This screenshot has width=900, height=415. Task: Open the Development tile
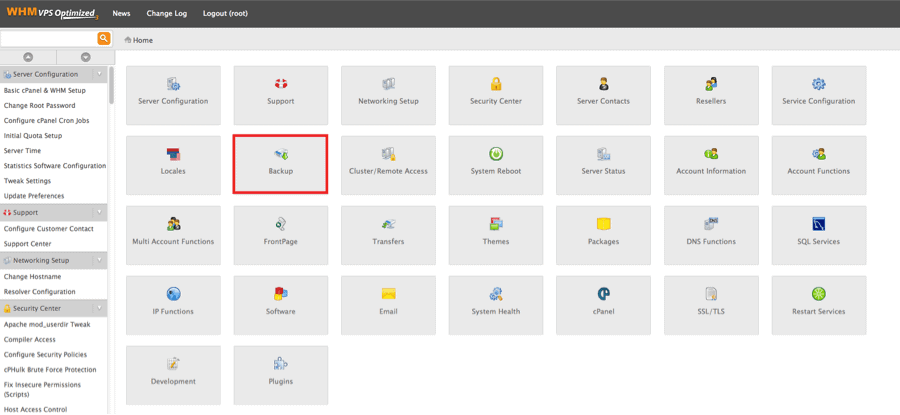click(173, 375)
